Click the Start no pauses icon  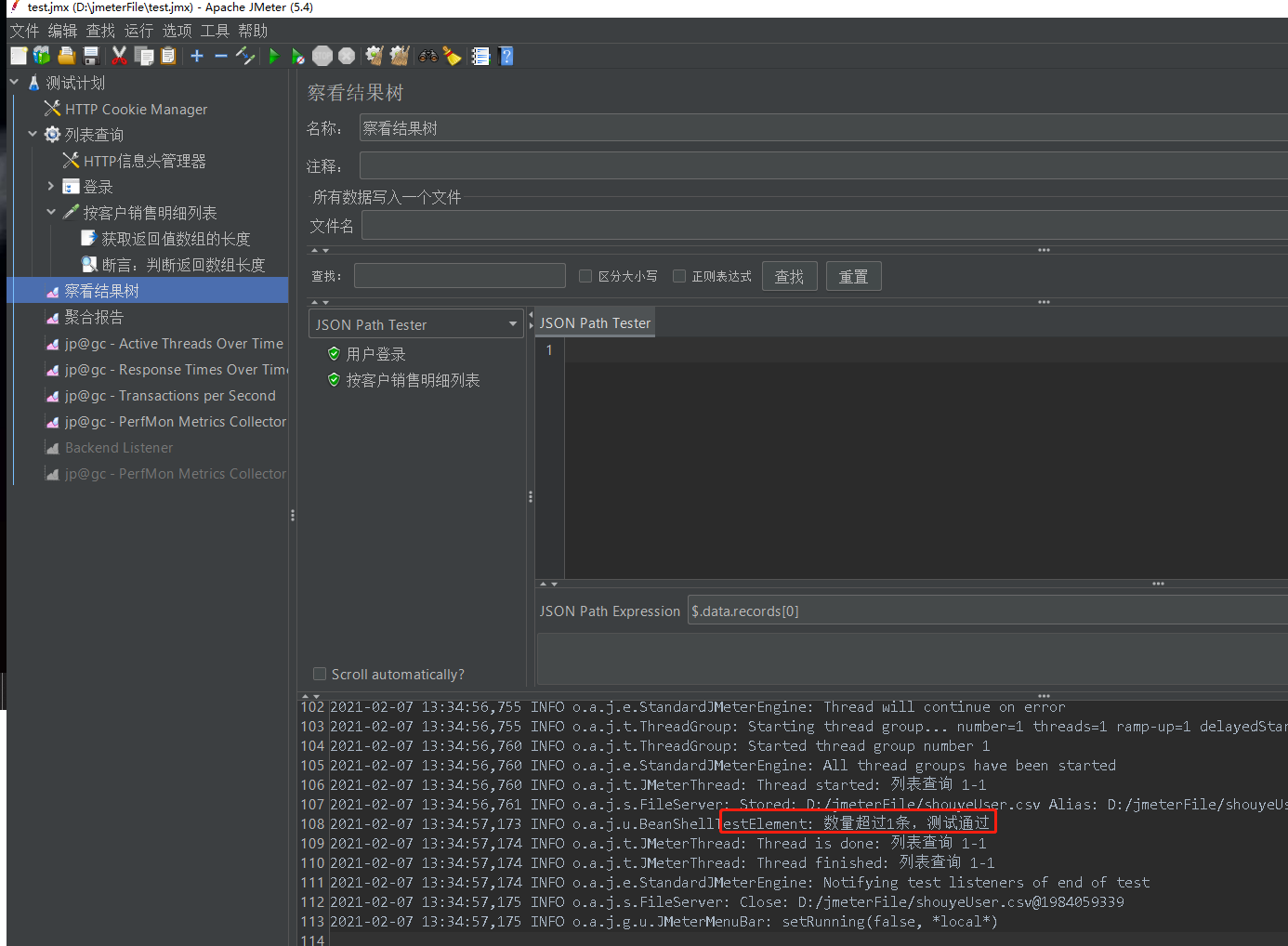click(297, 56)
